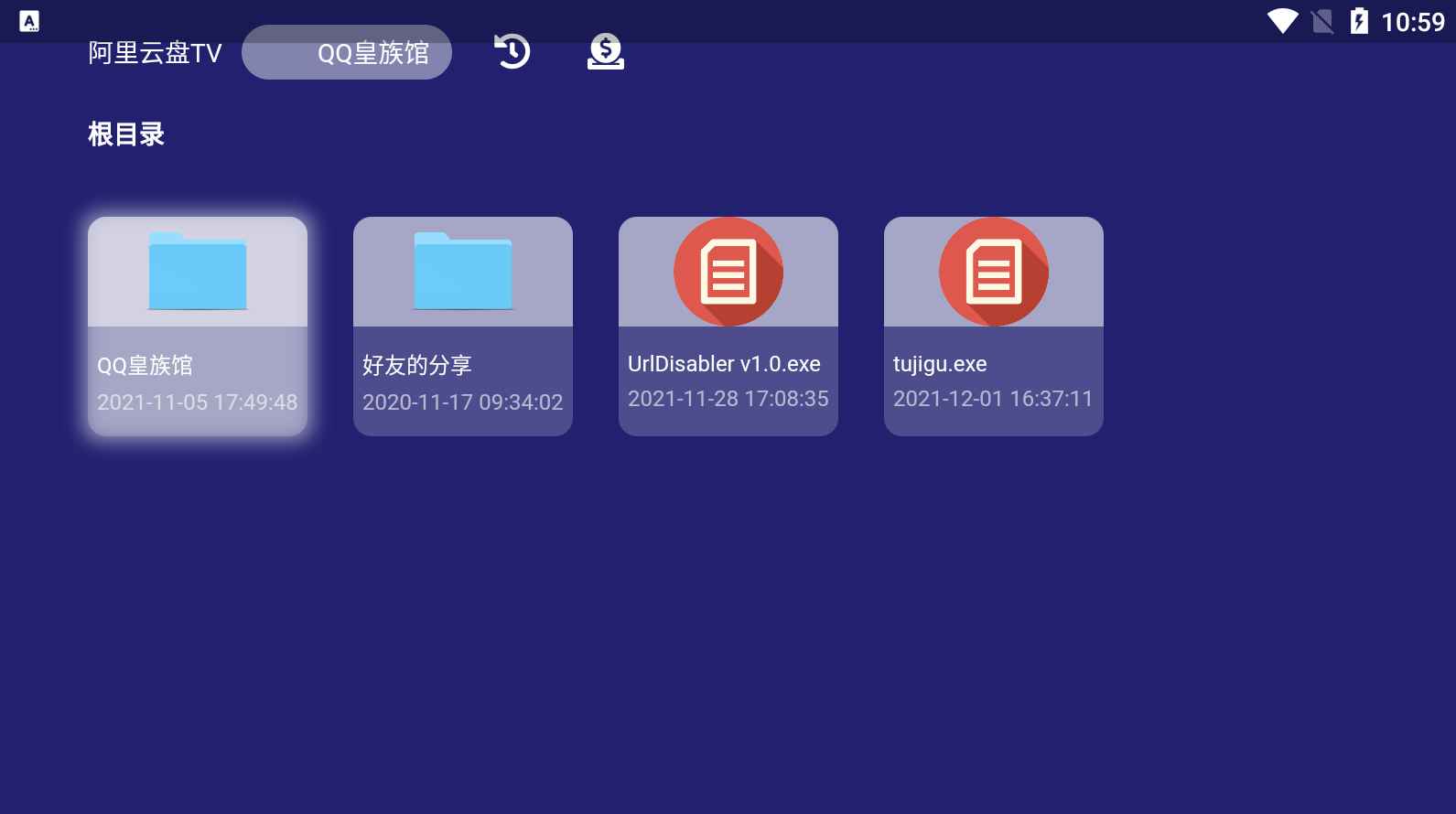Open folder named QQ皇族馆 by its label
Viewport: 1456px width, 814px height.
click(146, 365)
